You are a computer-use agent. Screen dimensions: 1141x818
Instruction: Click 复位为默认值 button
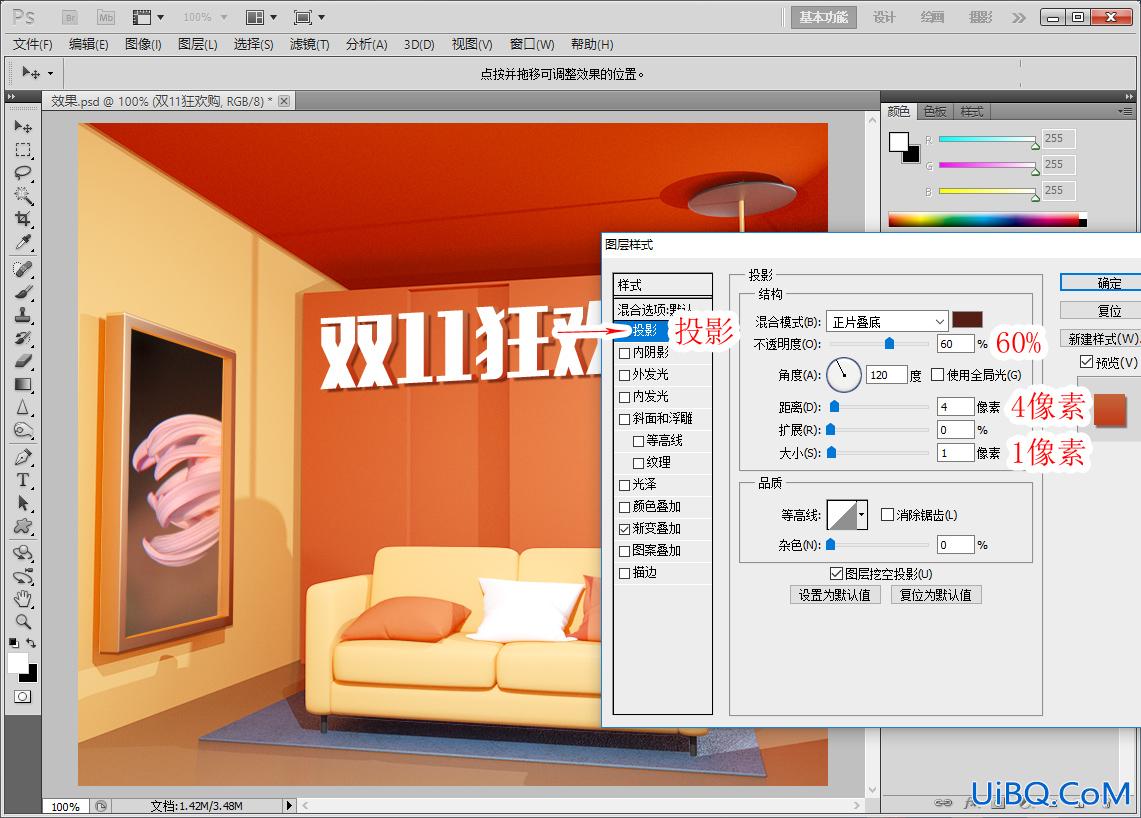[936, 595]
